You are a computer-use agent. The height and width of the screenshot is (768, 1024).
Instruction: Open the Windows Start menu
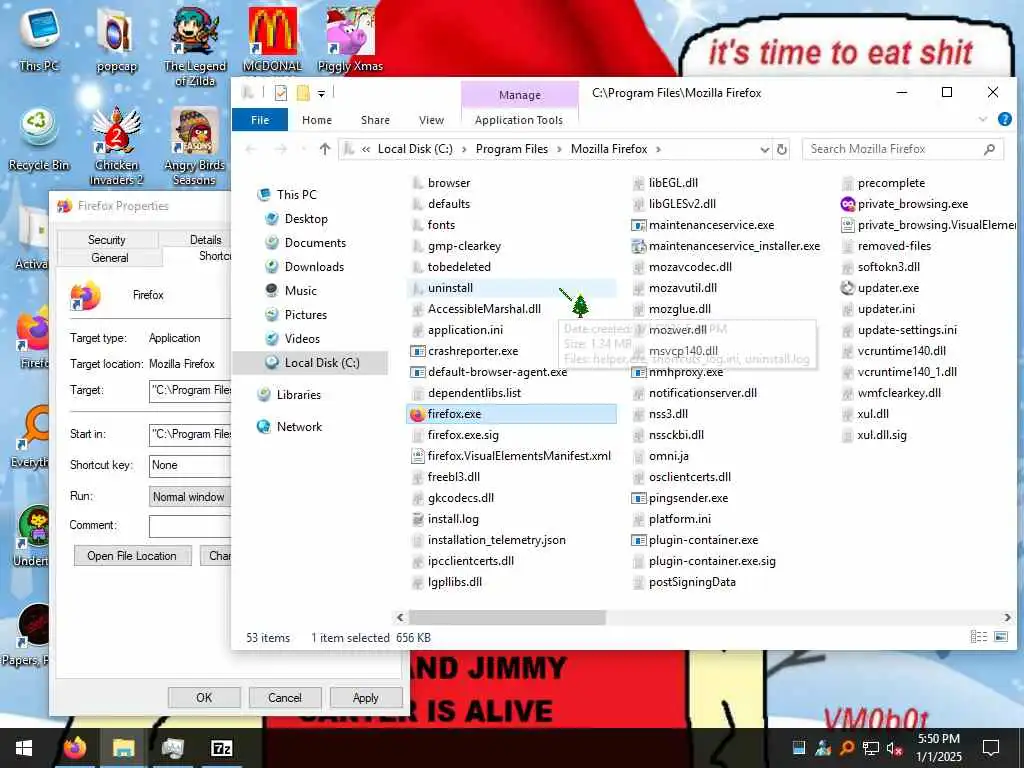click(24, 748)
